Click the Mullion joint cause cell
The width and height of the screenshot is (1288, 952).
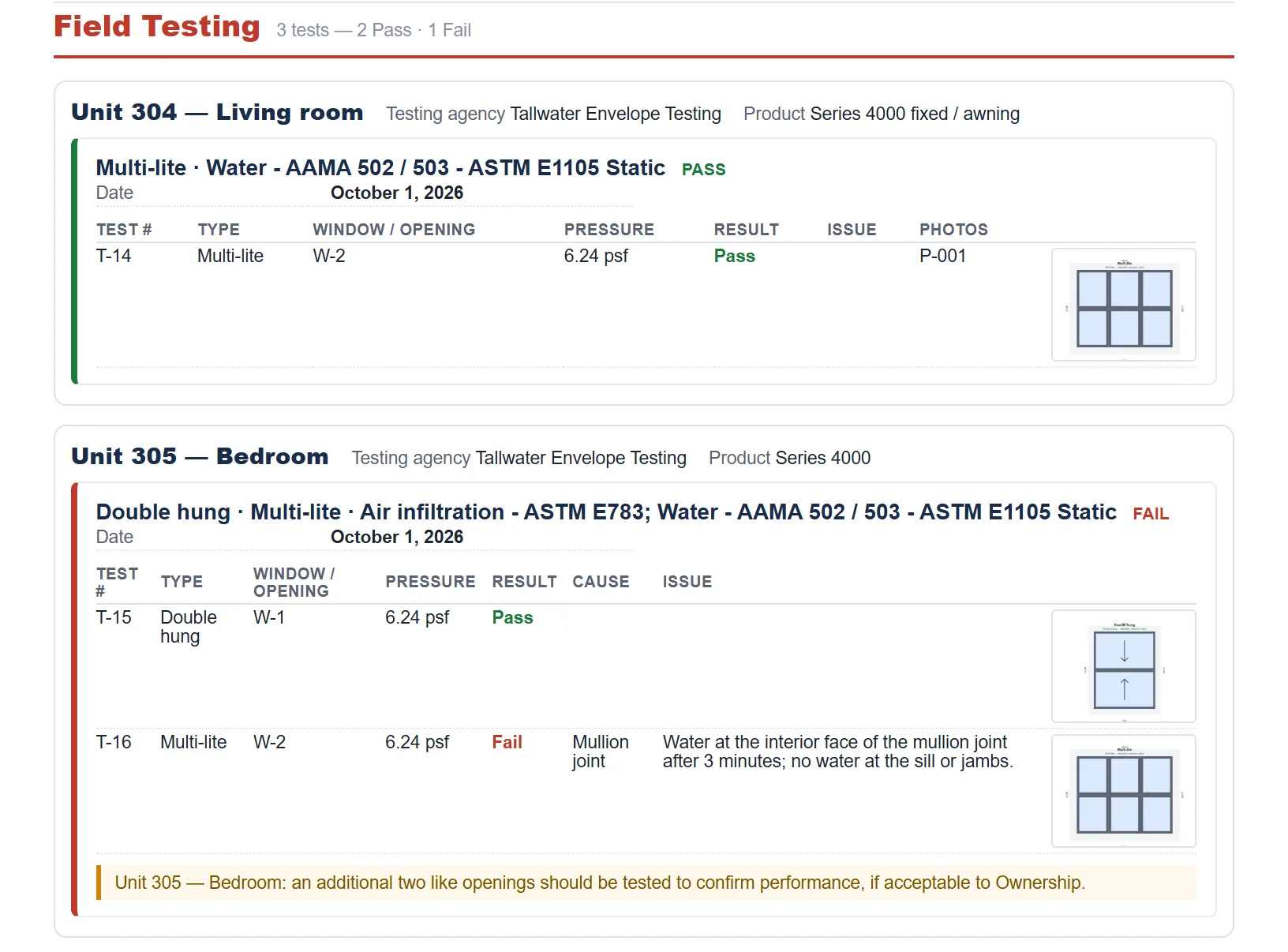[x=601, y=751]
